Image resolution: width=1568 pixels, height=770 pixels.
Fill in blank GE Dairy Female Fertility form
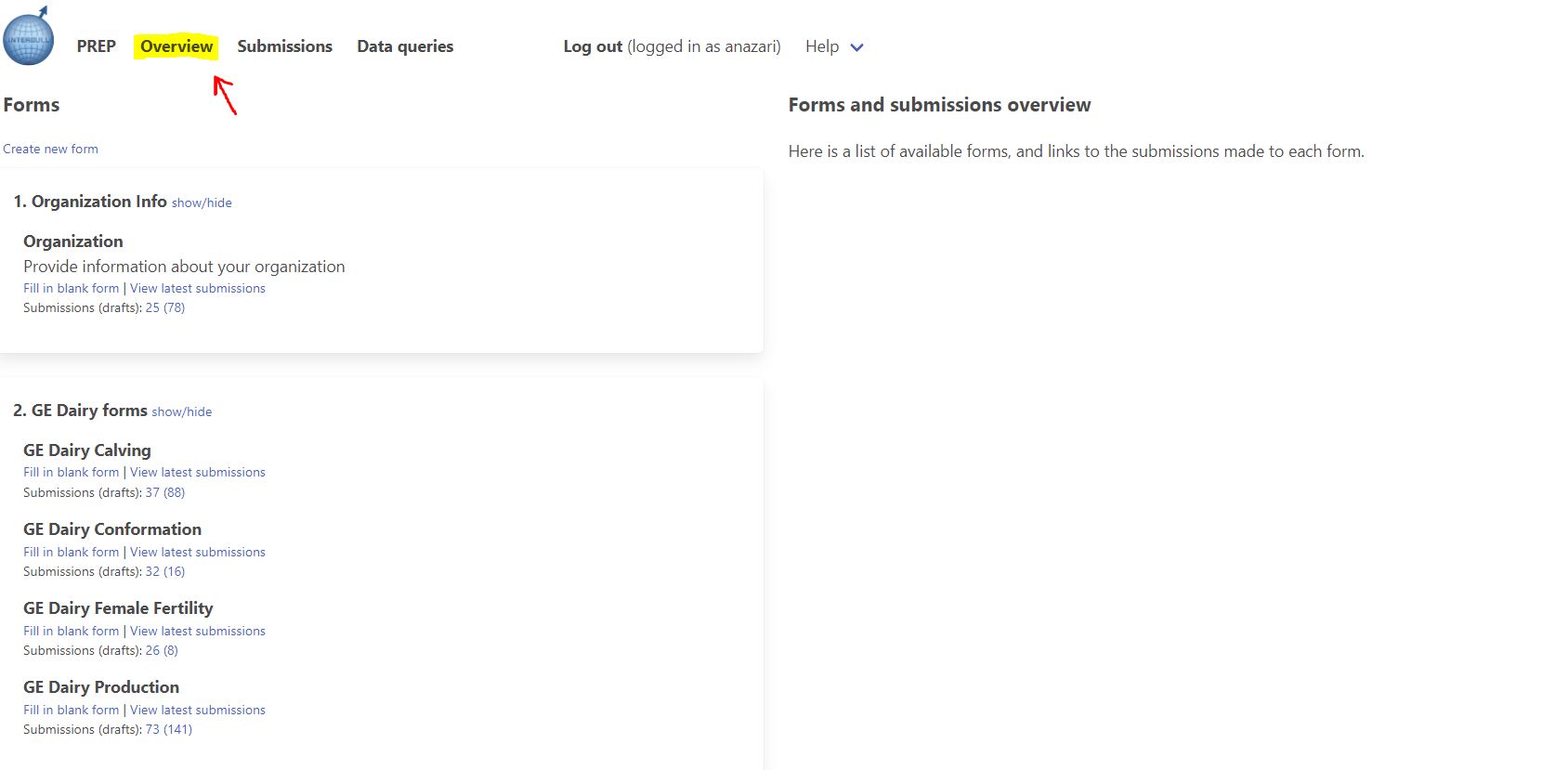pos(71,631)
